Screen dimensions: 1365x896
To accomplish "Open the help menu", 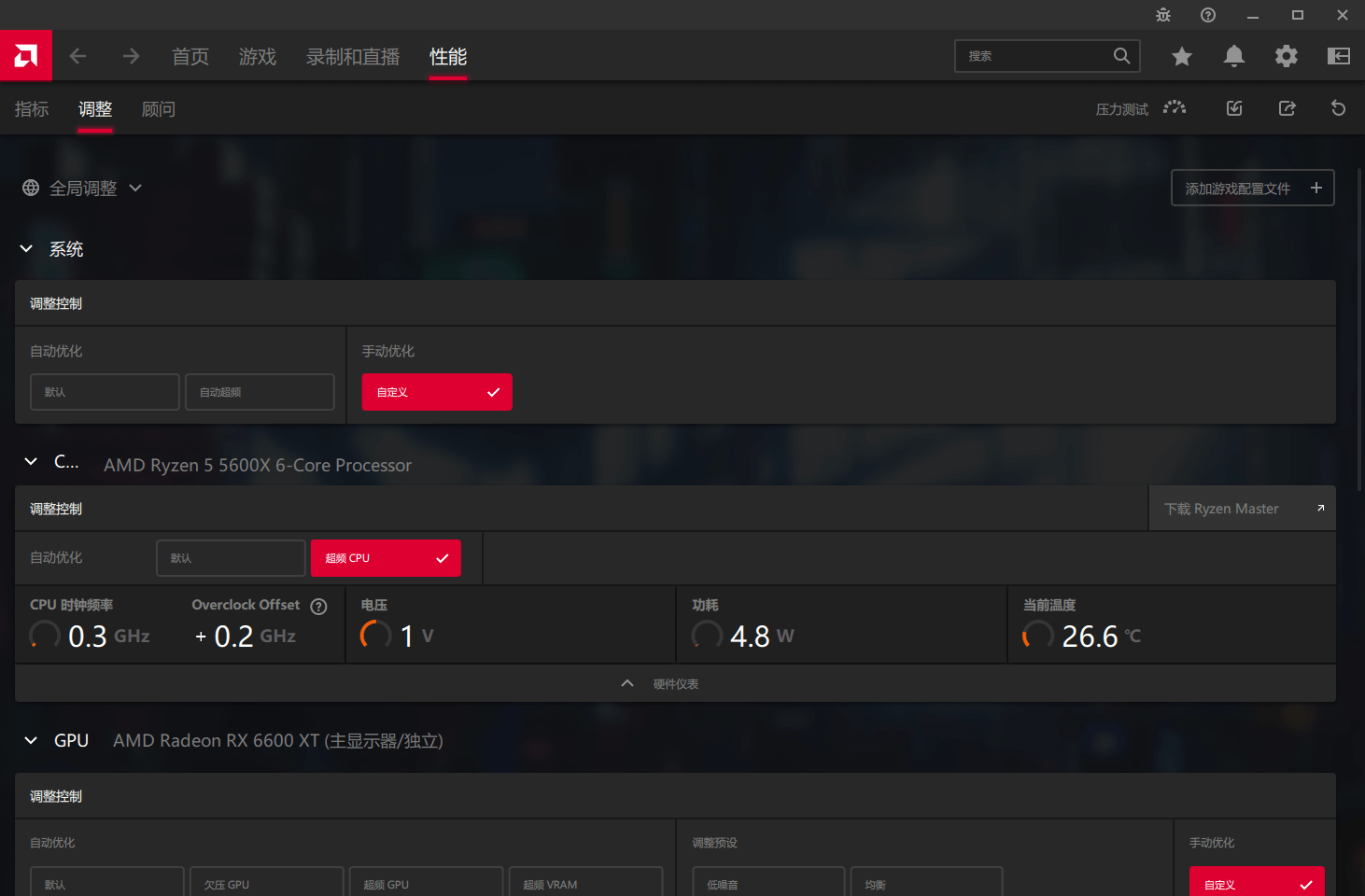I will coord(1207,15).
